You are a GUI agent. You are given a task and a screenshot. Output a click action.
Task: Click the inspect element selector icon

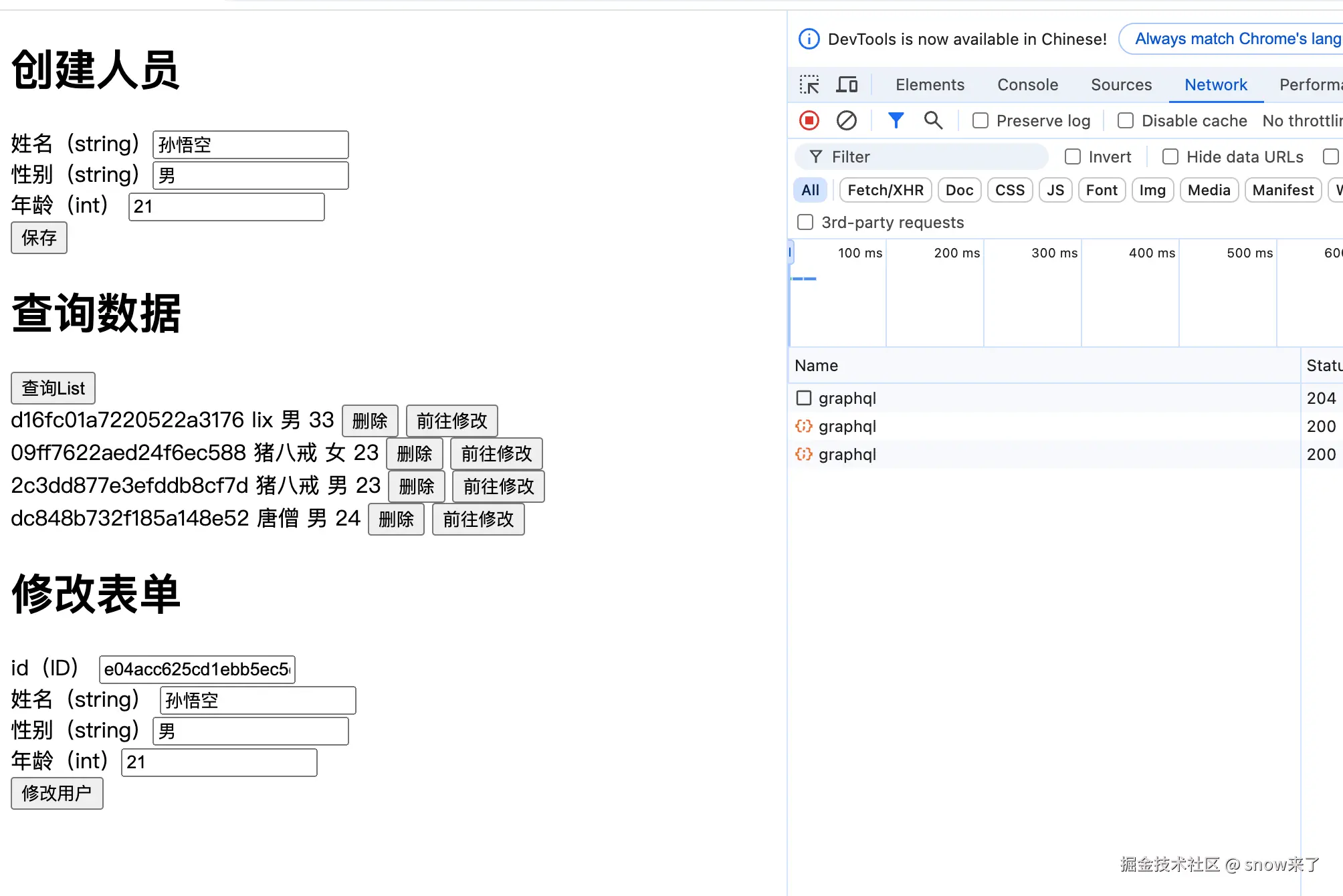[x=809, y=85]
